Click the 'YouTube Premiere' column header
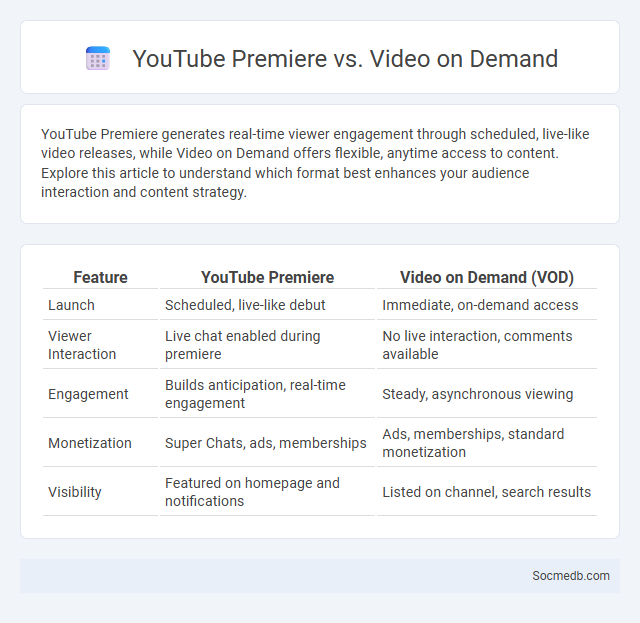Image resolution: width=640 pixels, height=623 pixels. tap(267, 277)
